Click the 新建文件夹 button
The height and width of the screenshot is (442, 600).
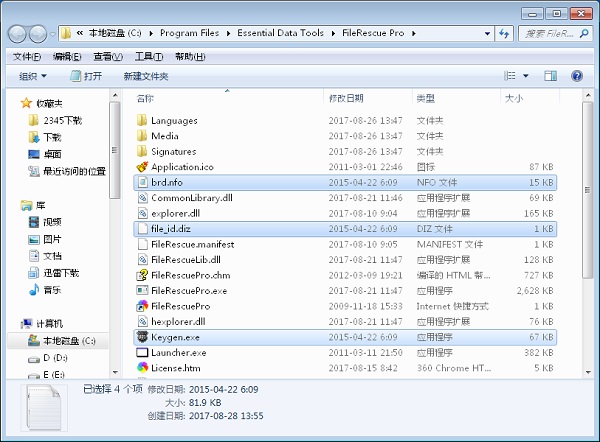click(x=146, y=76)
